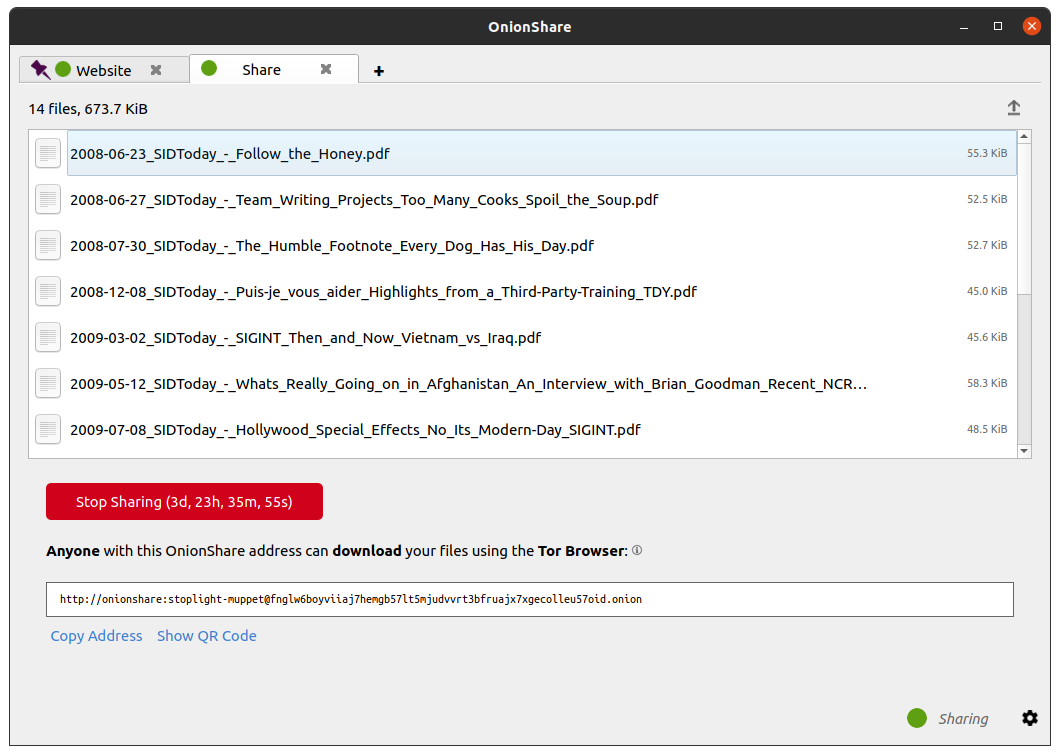Click the Show QR Code link
The width and height of the screenshot is (1060, 755).
[207, 636]
